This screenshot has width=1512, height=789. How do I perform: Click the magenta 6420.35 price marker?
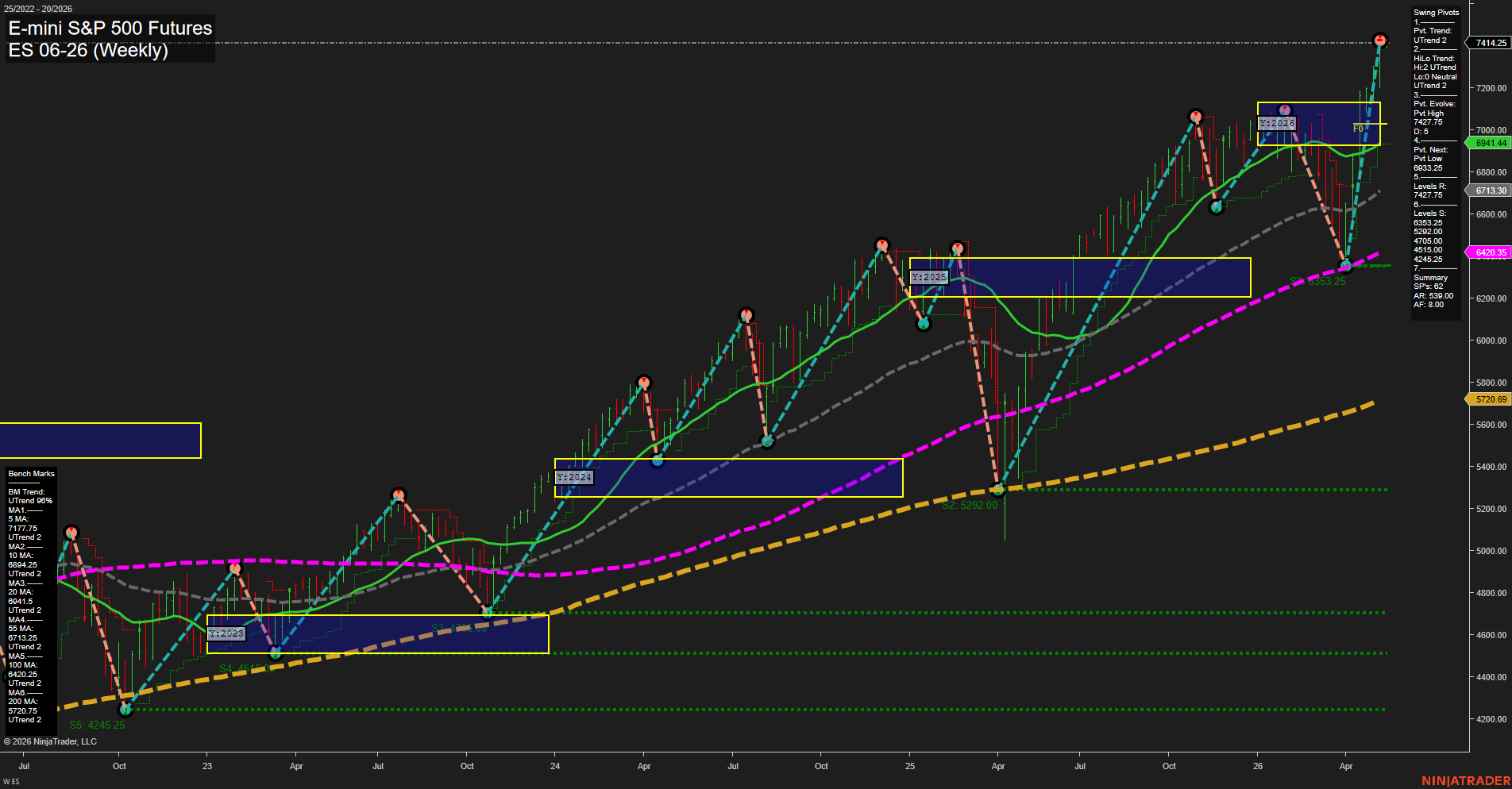pos(1489,252)
